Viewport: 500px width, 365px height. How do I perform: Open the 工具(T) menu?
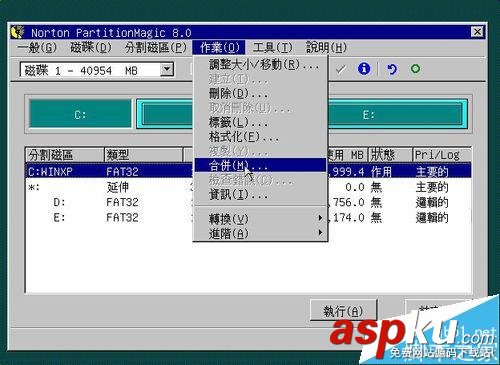coord(272,48)
